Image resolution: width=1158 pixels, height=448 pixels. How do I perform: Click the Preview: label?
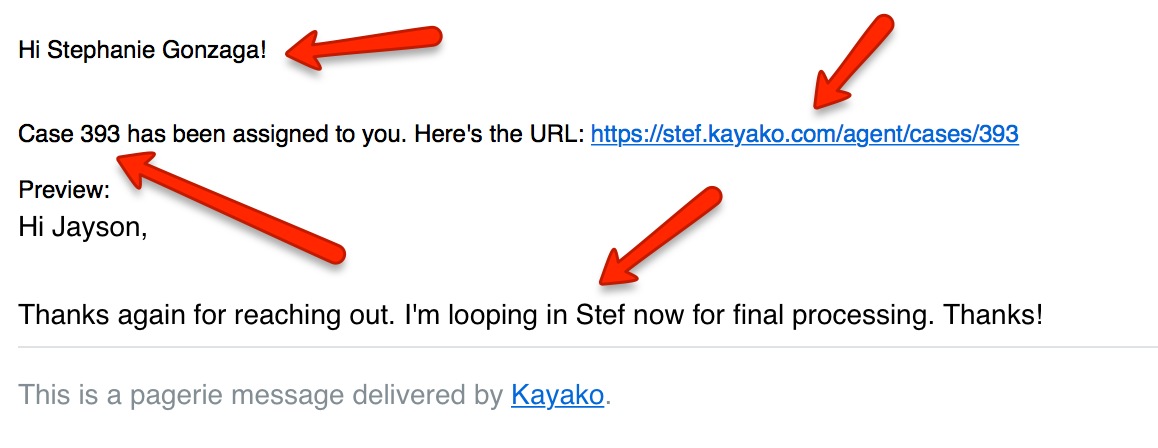click(64, 190)
